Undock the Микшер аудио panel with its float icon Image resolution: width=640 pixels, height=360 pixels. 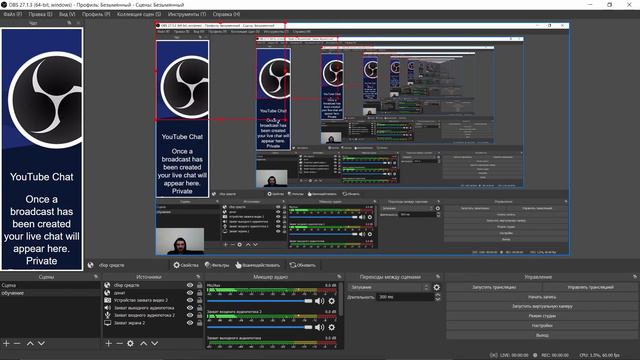[339, 276]
